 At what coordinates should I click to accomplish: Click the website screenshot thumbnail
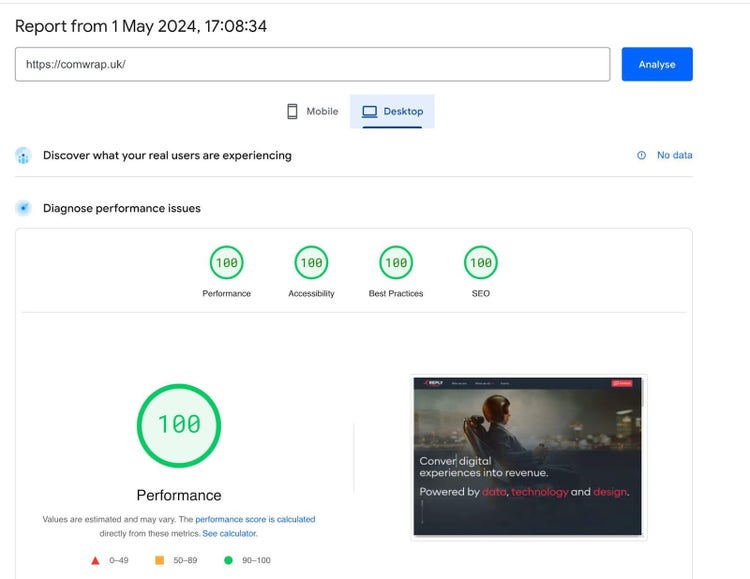tap(528, 457)
